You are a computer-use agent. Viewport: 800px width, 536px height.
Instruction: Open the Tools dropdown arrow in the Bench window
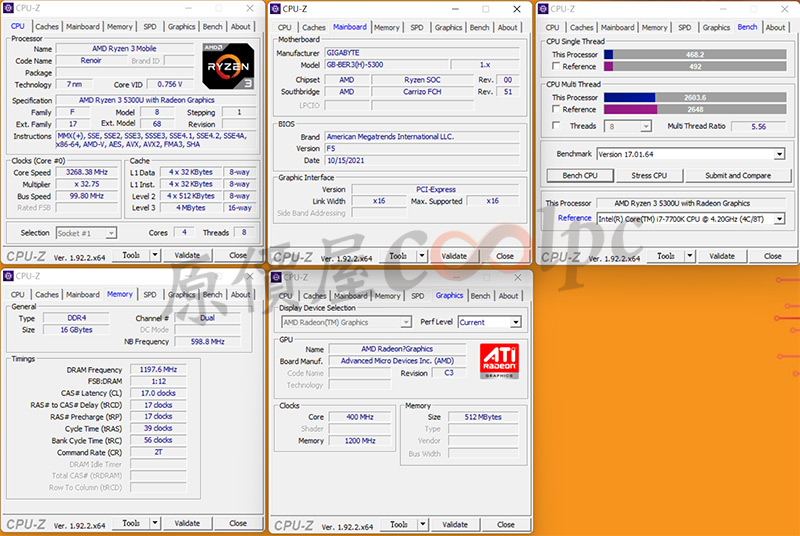click(690, 256)
